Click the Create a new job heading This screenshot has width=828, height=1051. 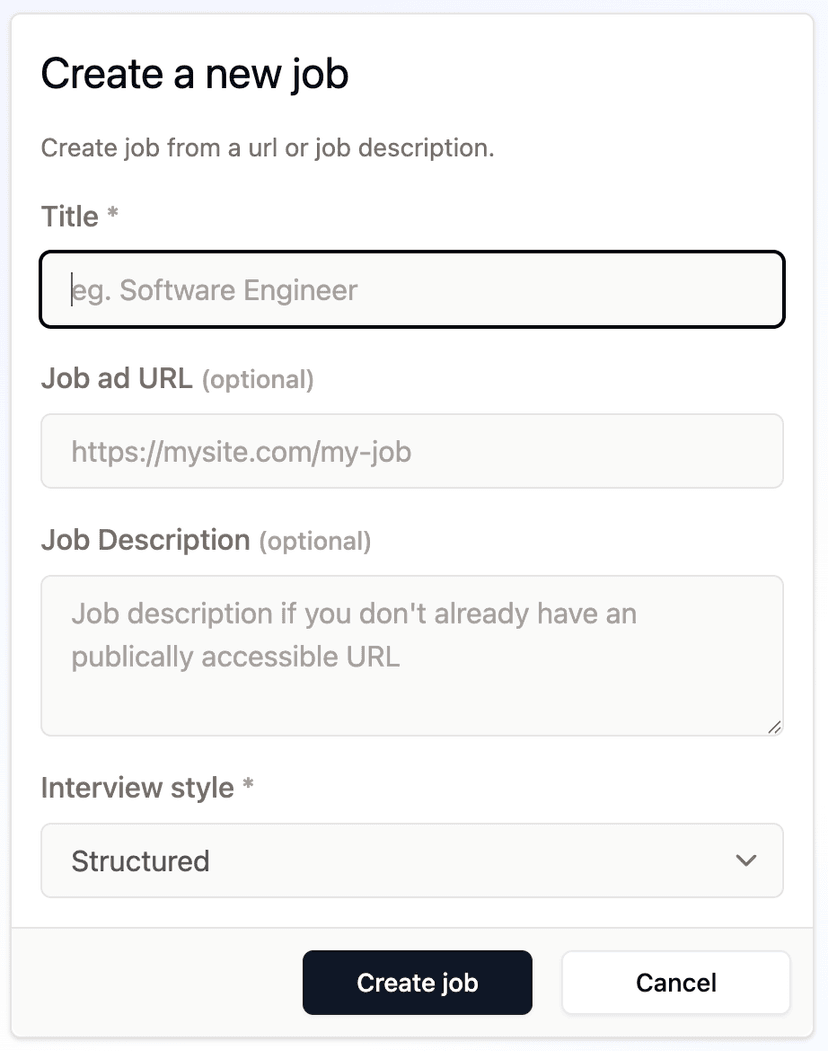pos(194,73)
